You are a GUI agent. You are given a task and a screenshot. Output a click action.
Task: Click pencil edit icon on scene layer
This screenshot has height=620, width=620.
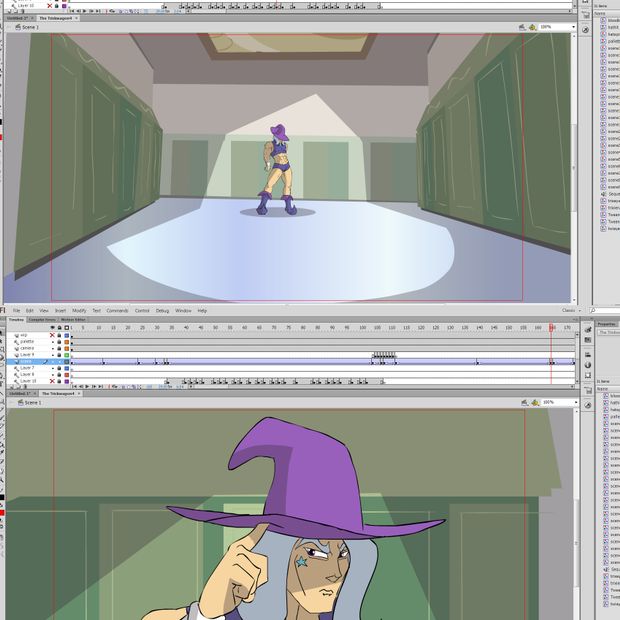click(45, 361)
